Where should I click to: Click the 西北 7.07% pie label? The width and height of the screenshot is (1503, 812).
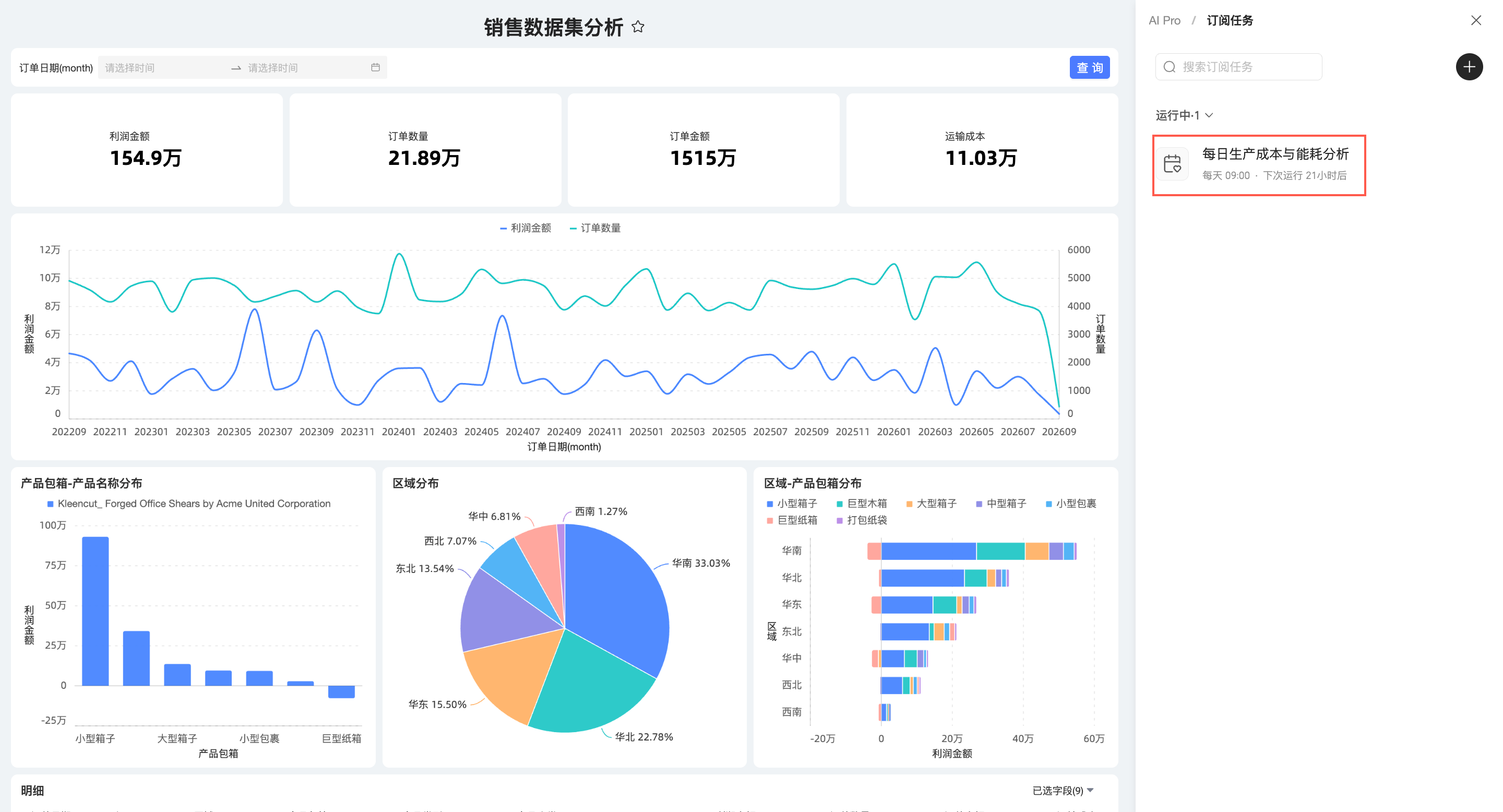click(450, 541)
